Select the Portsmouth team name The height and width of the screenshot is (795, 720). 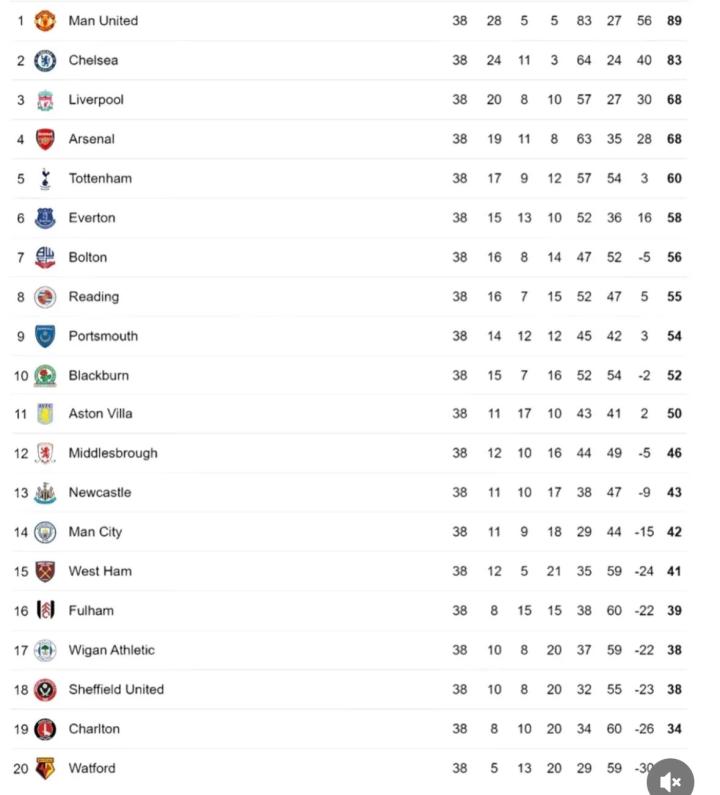pyautogui.click(x=103, y=336)
